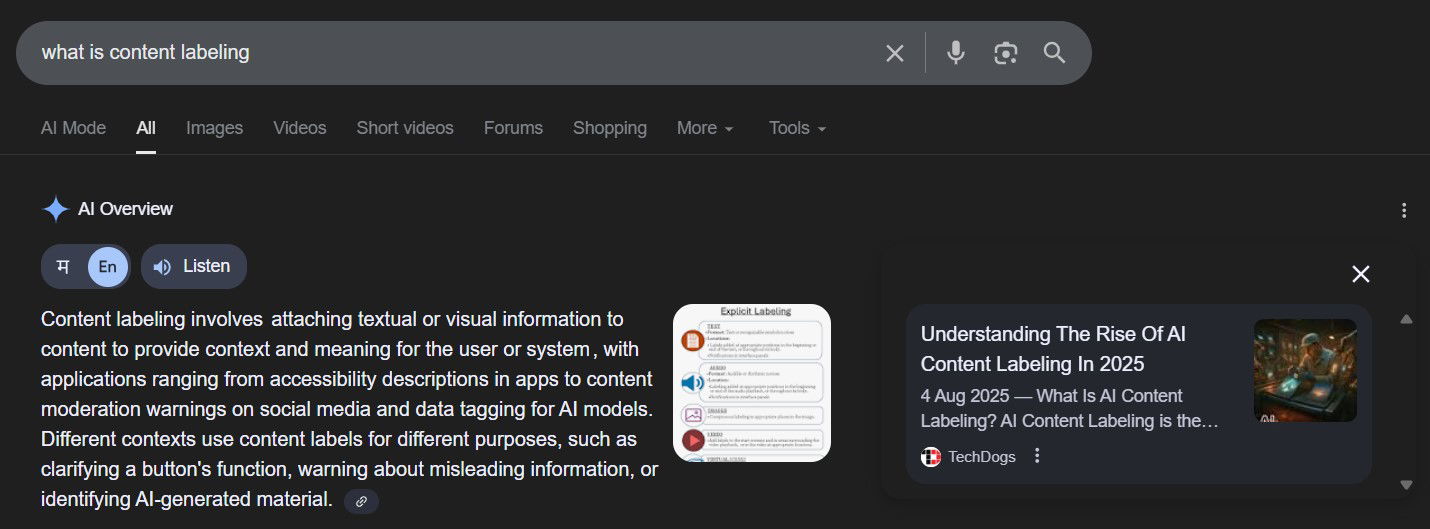Open the TechDogs article thumbnail image
Image resolution: width=1430 pixels, height=529 pixels.
1305,370
